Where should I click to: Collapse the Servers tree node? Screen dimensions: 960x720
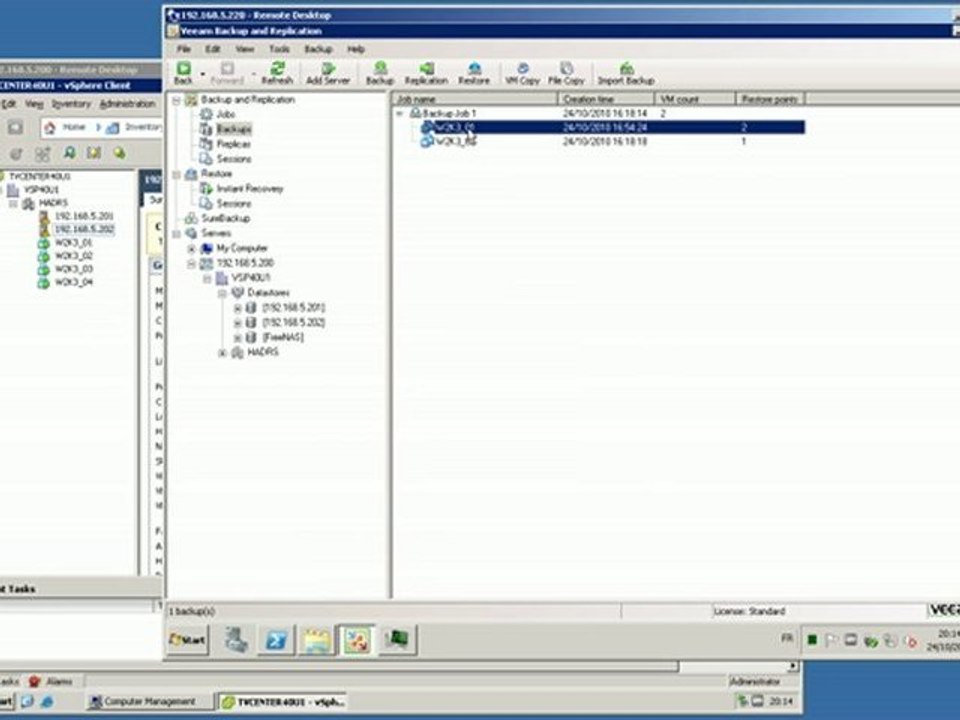(176, 233)
